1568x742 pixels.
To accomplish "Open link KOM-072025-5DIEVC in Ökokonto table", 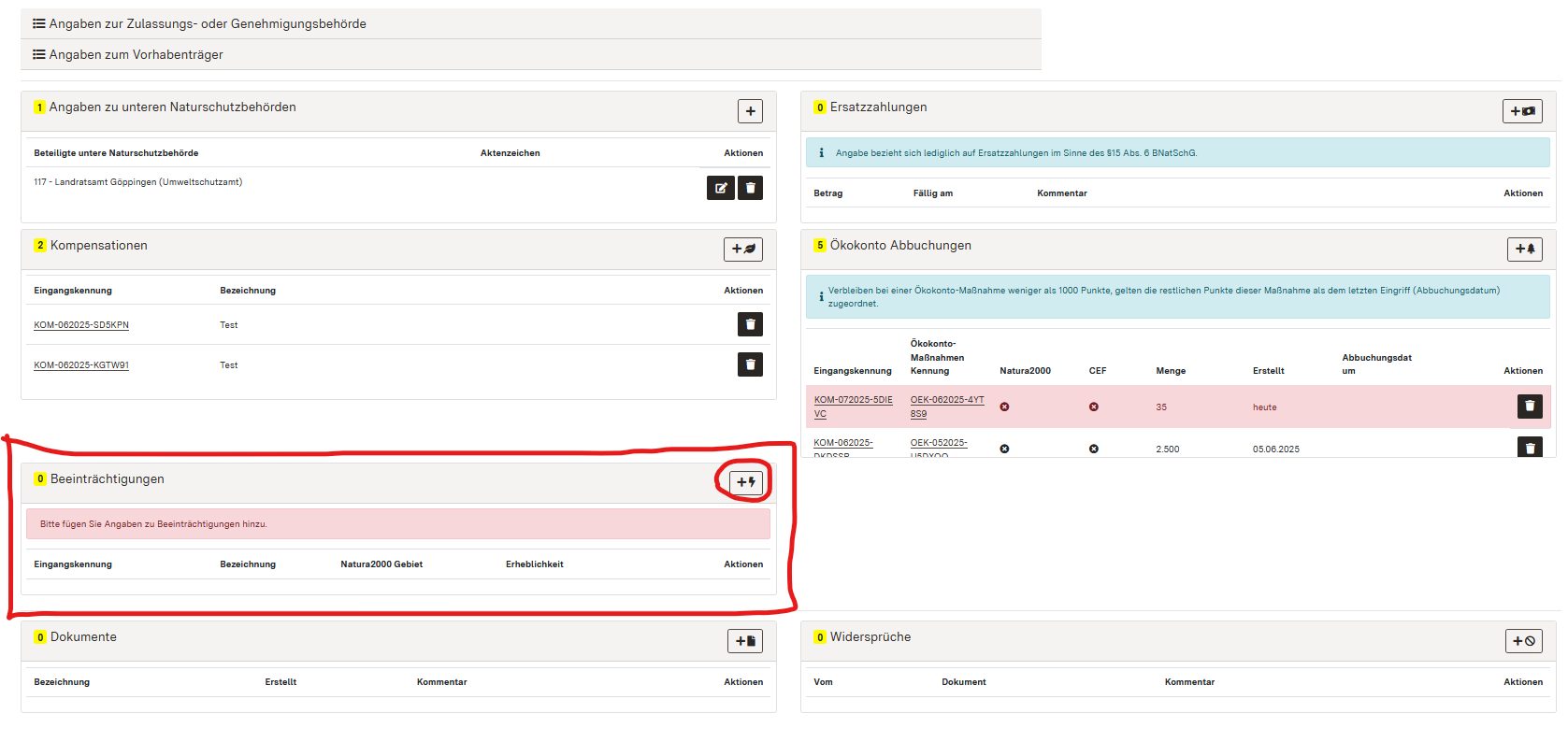I will [853, 407].
